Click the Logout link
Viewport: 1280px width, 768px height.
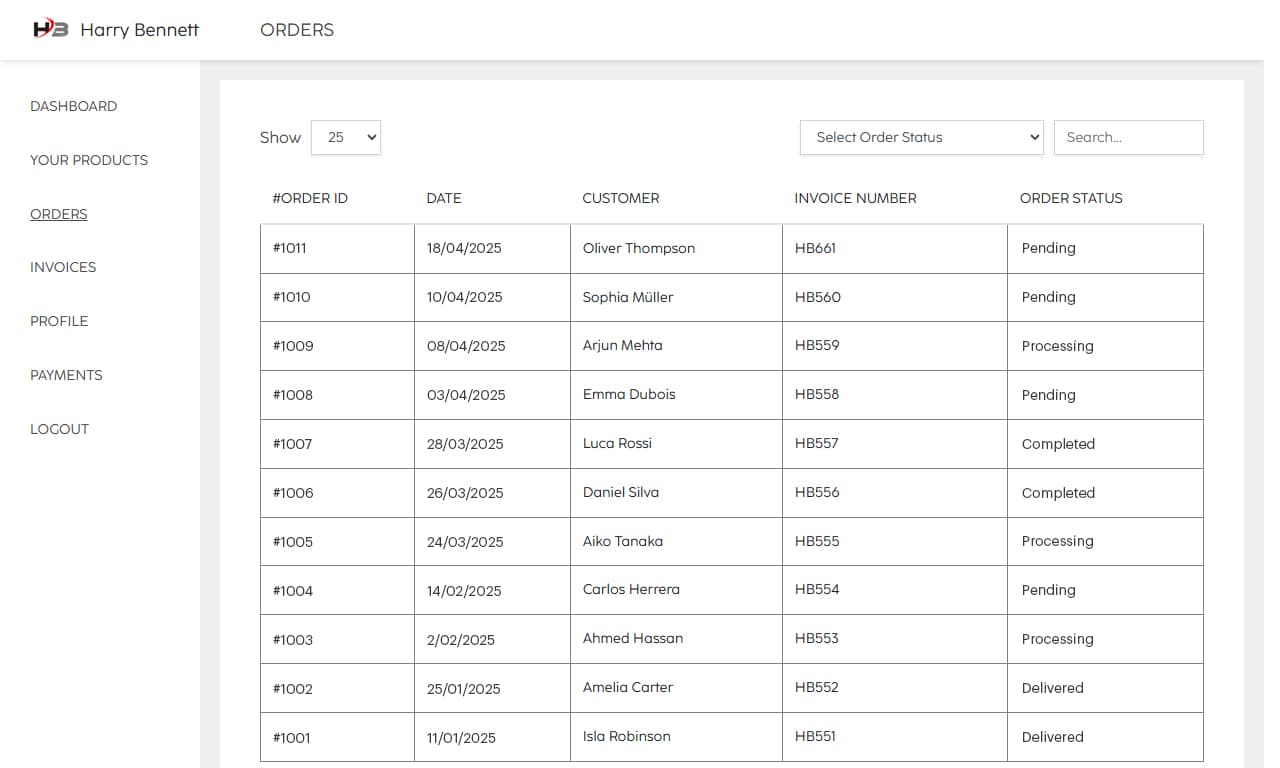(x=59, y=429)
